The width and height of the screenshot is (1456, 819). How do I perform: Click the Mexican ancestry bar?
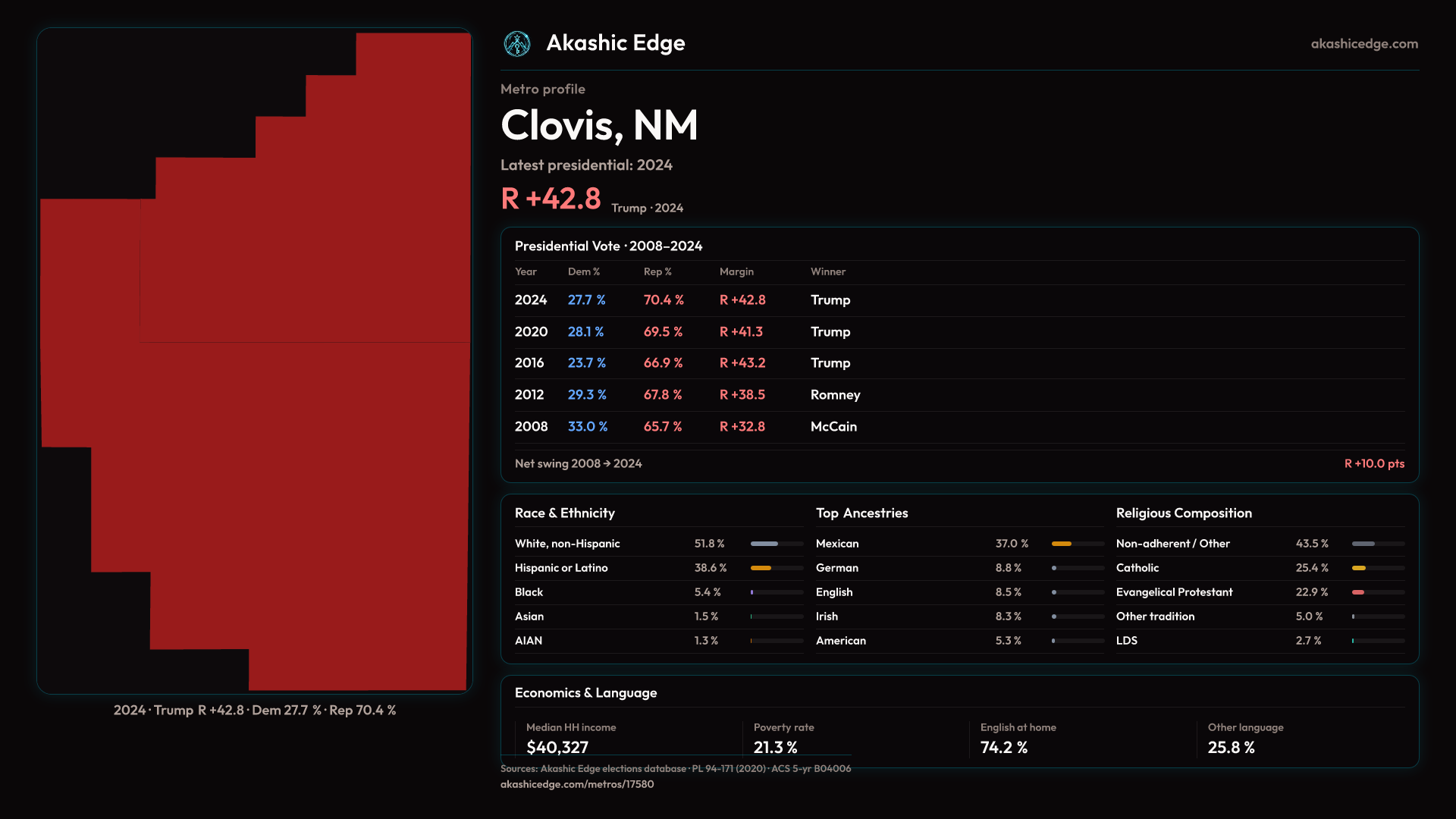pos(1077,544)
